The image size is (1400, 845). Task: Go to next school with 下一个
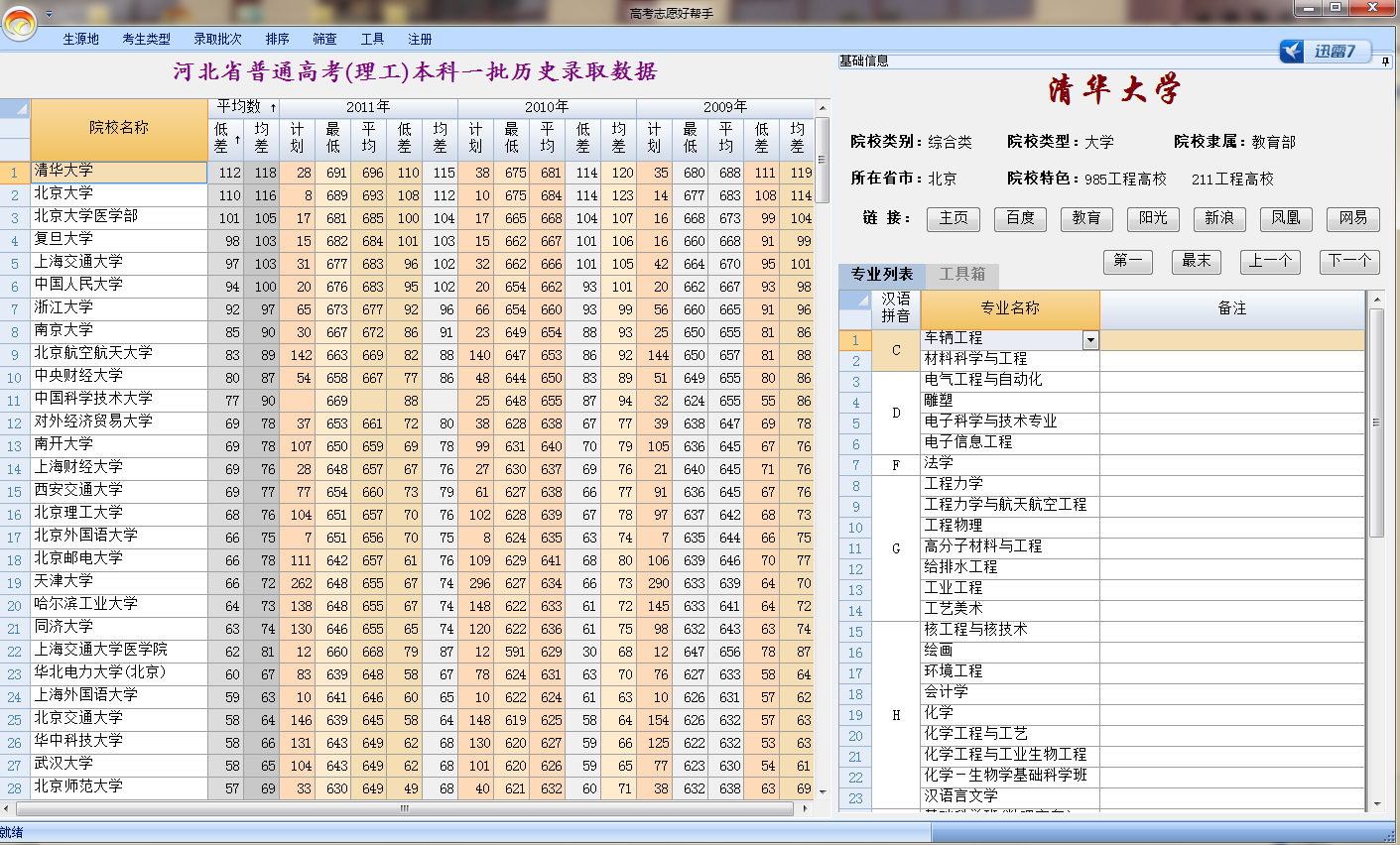[x=1350, y=261]
